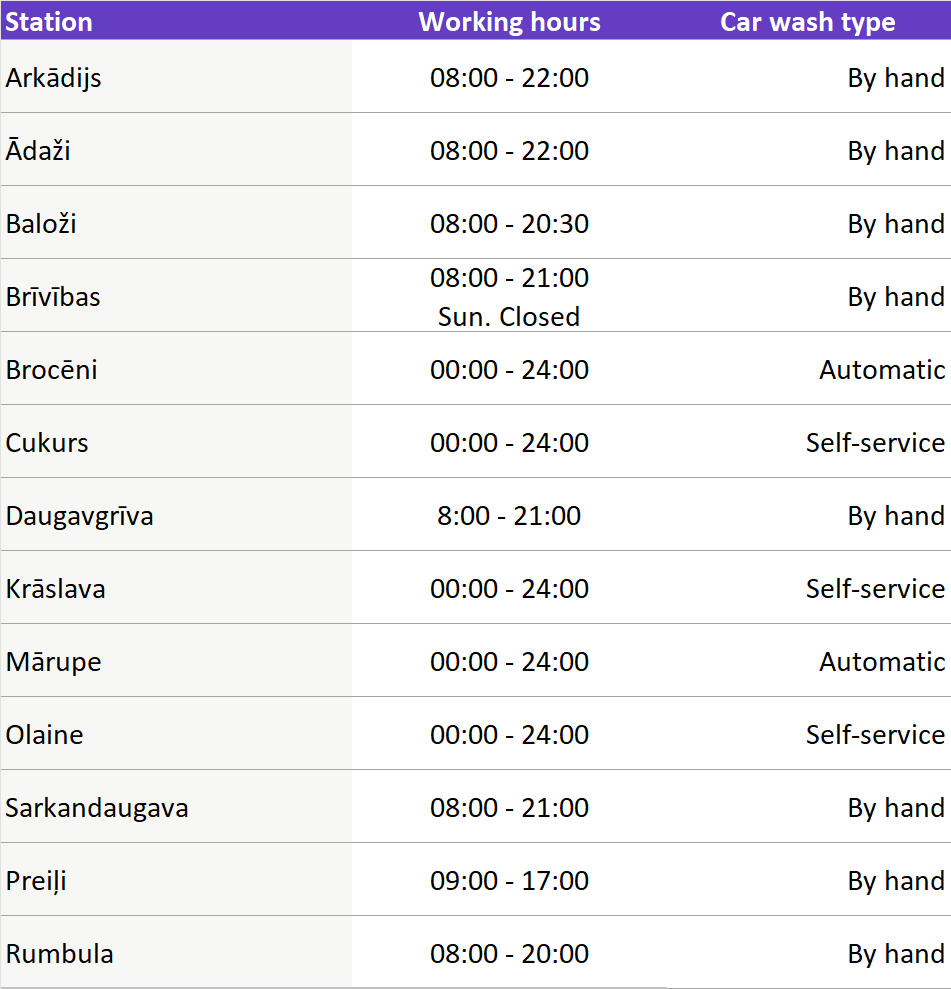Click the Station column header

point(49,22)
